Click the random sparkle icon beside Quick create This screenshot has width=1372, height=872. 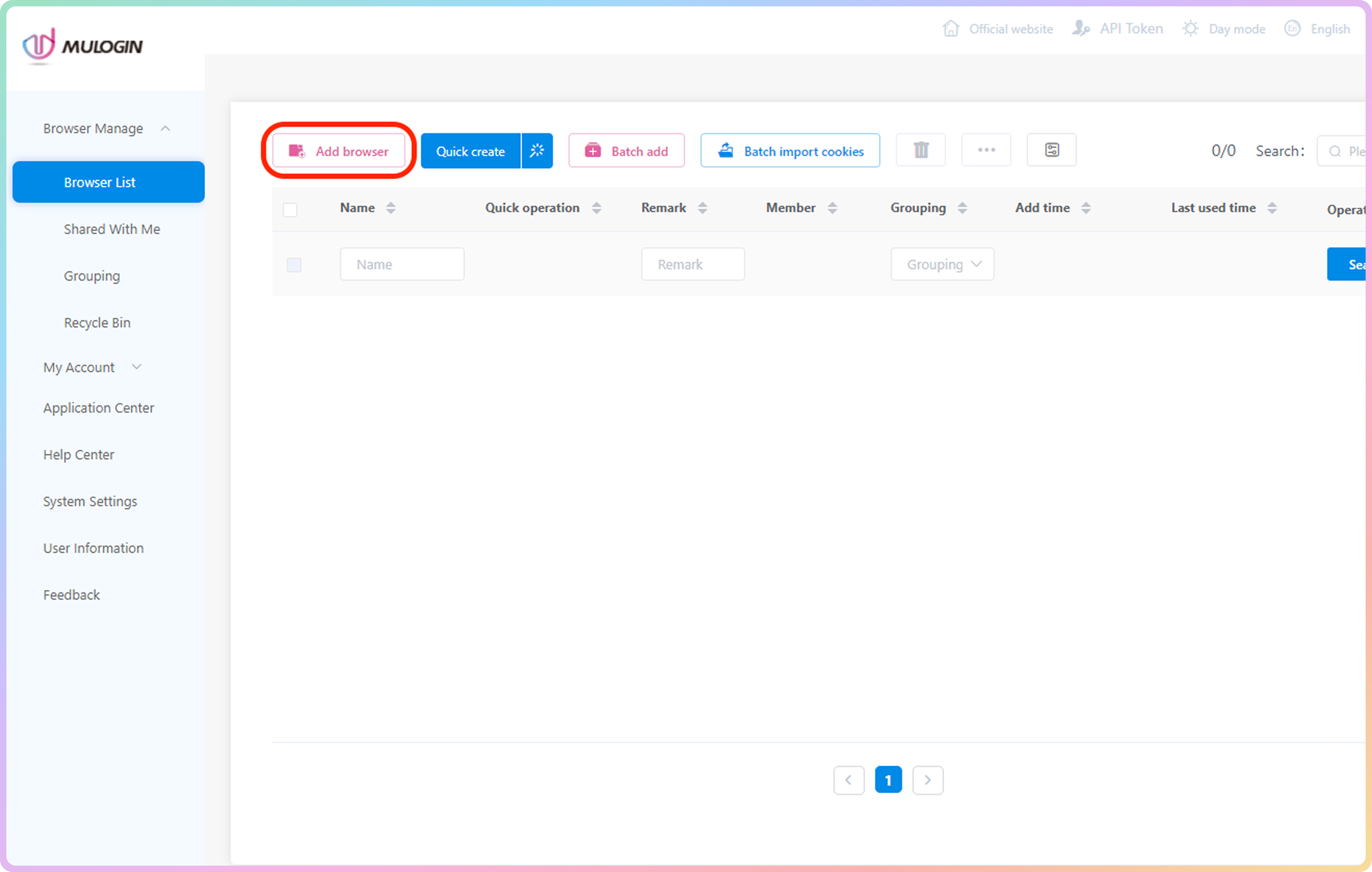tap(537, 151)
